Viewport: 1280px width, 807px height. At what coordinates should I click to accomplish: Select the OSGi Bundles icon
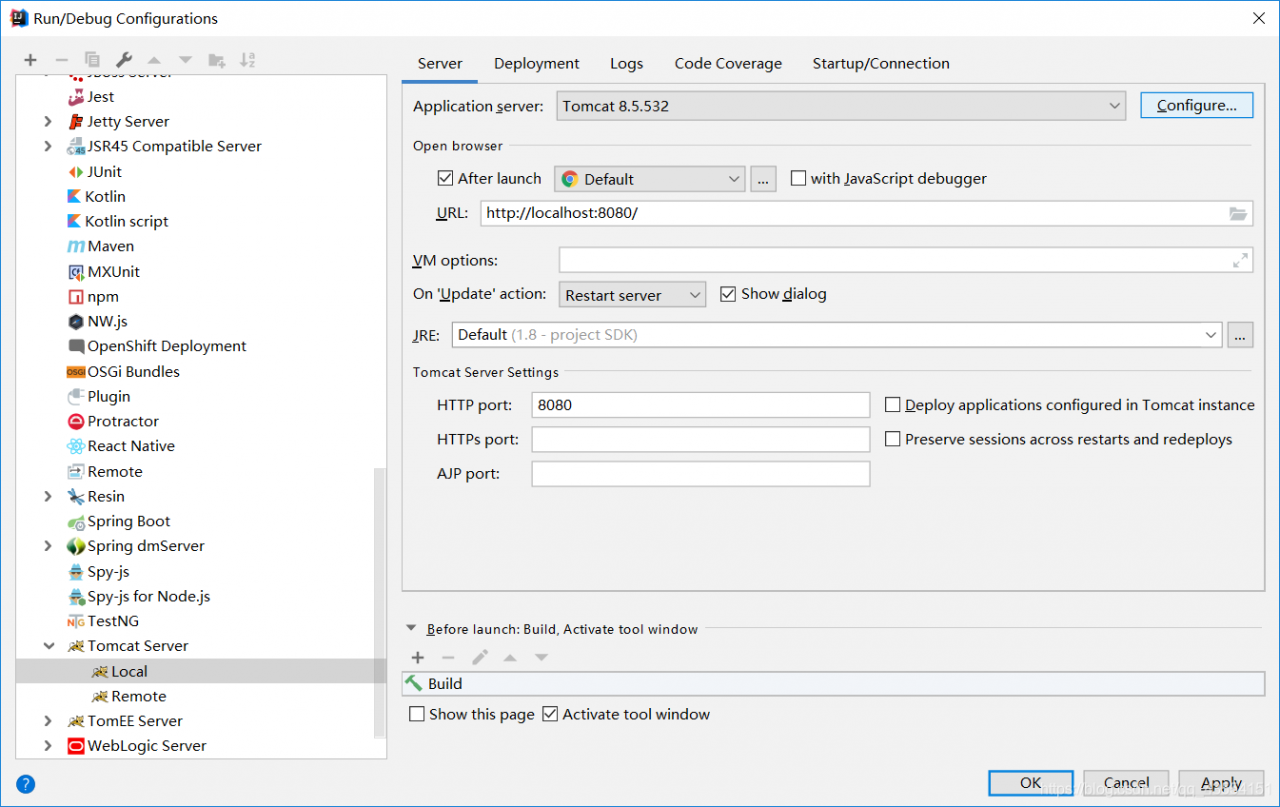point(76,372)
